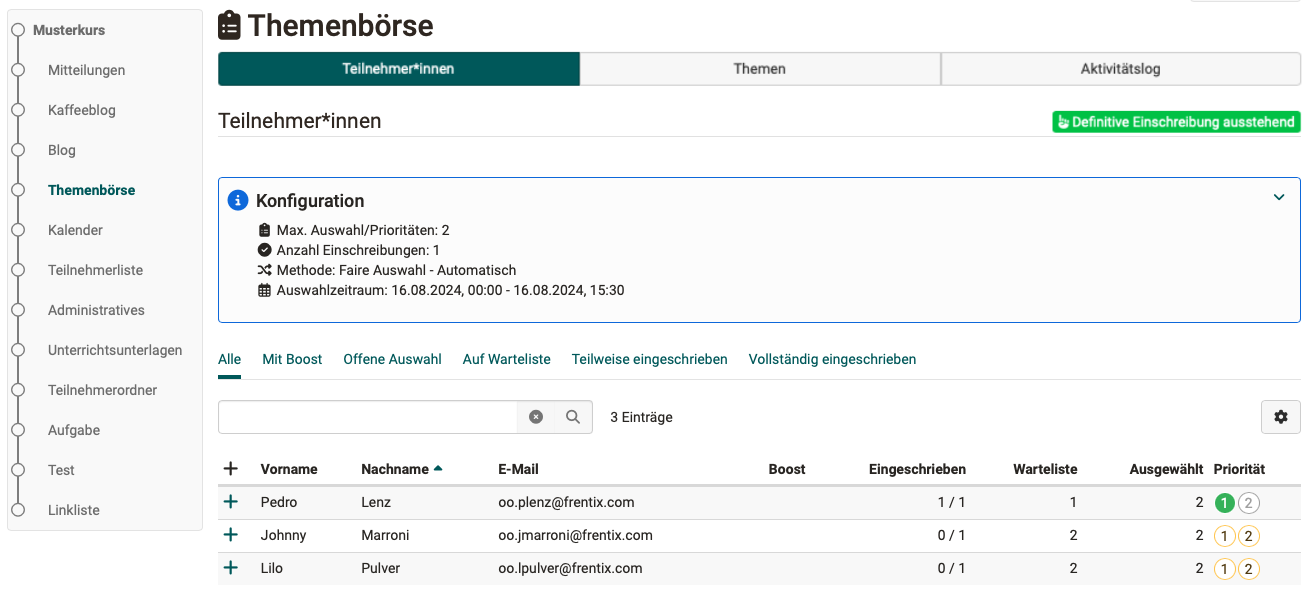Click the search magnifier icon

click(x=571, y=416)
